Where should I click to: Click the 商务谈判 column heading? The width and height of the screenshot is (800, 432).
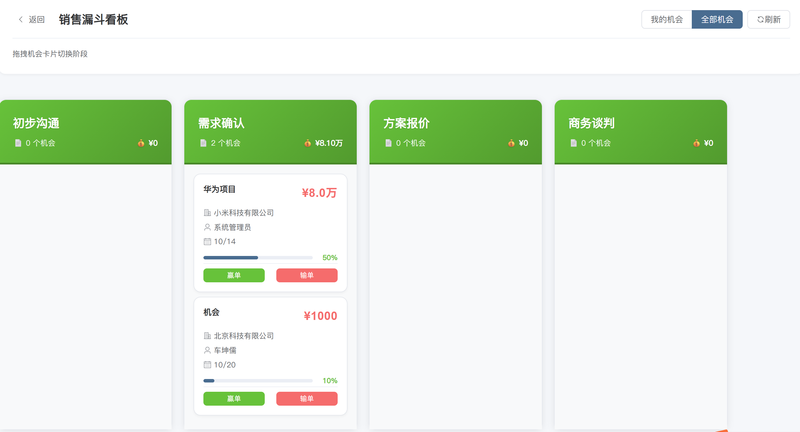pyautogui.click(x=591, y=123)
